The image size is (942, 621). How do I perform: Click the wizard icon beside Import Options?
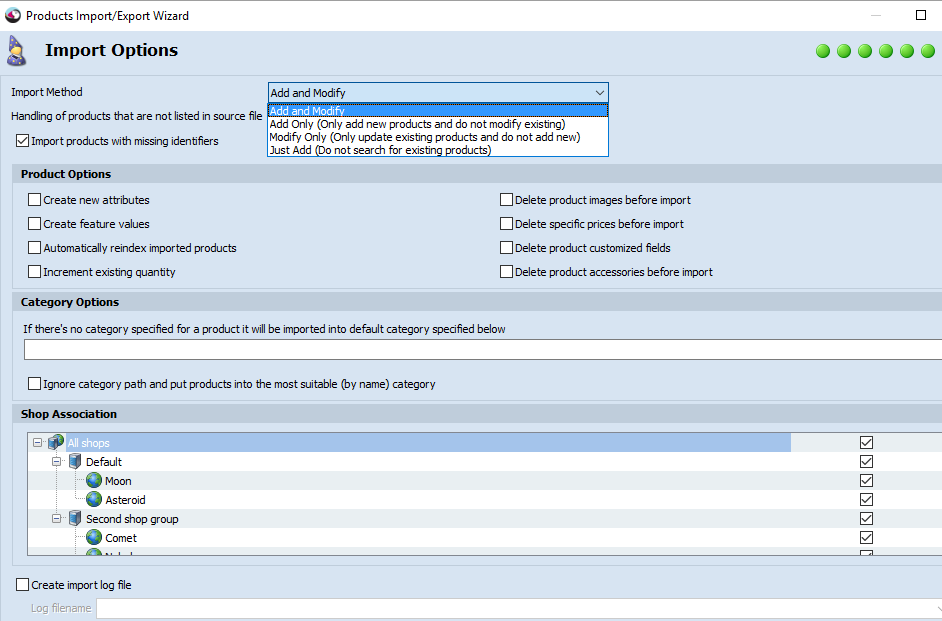tap(17, 50)
